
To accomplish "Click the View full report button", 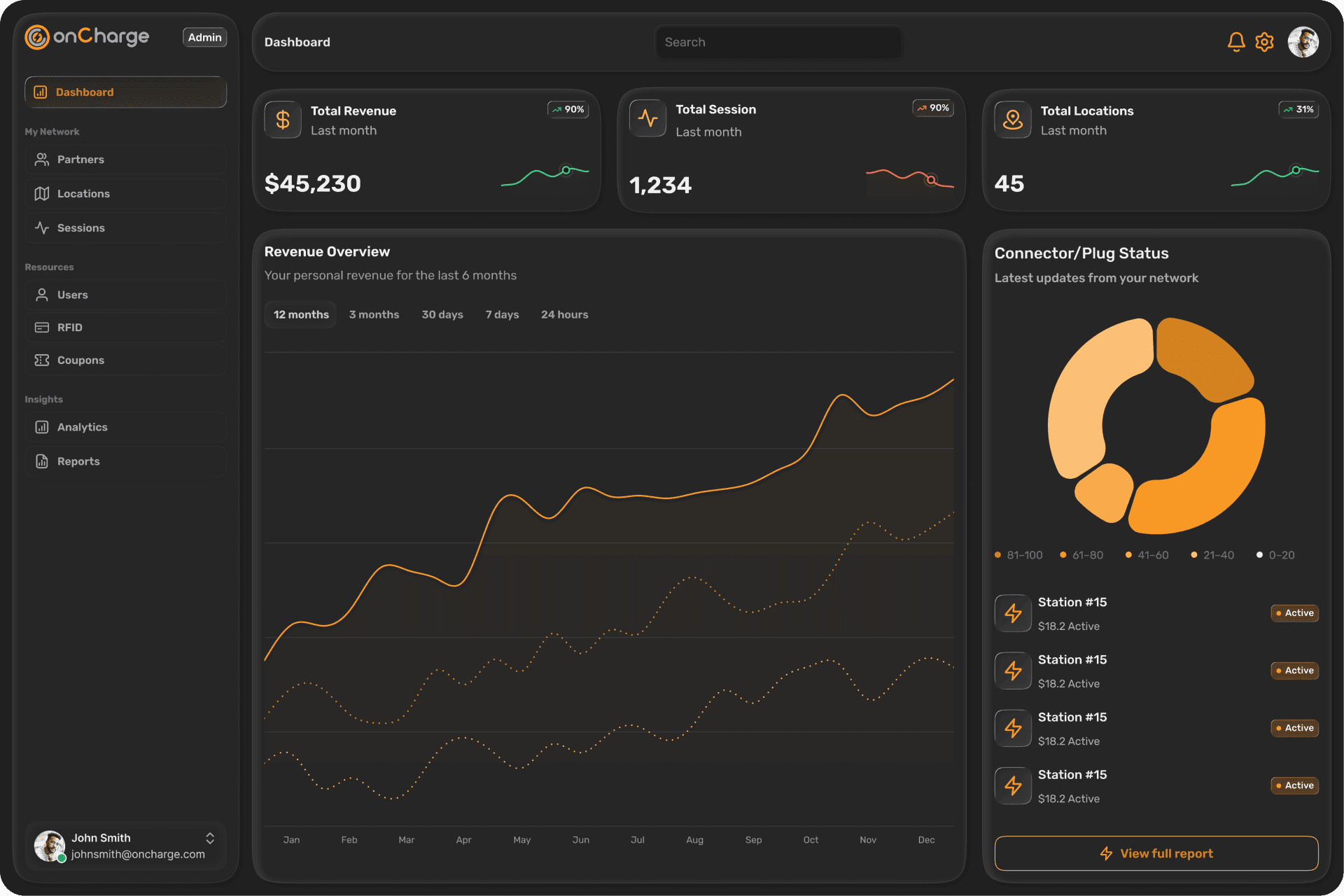I will pyautogui.click(x=1156, y=853).
